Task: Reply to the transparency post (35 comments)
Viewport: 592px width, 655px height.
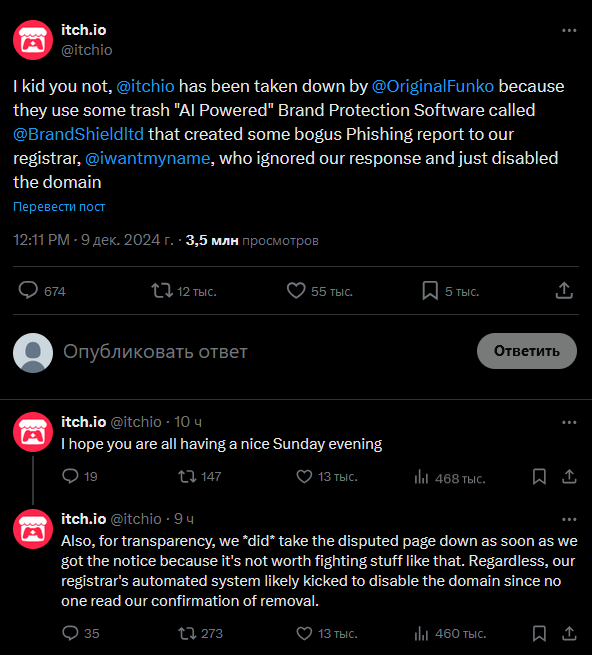Action: (70, 634)
